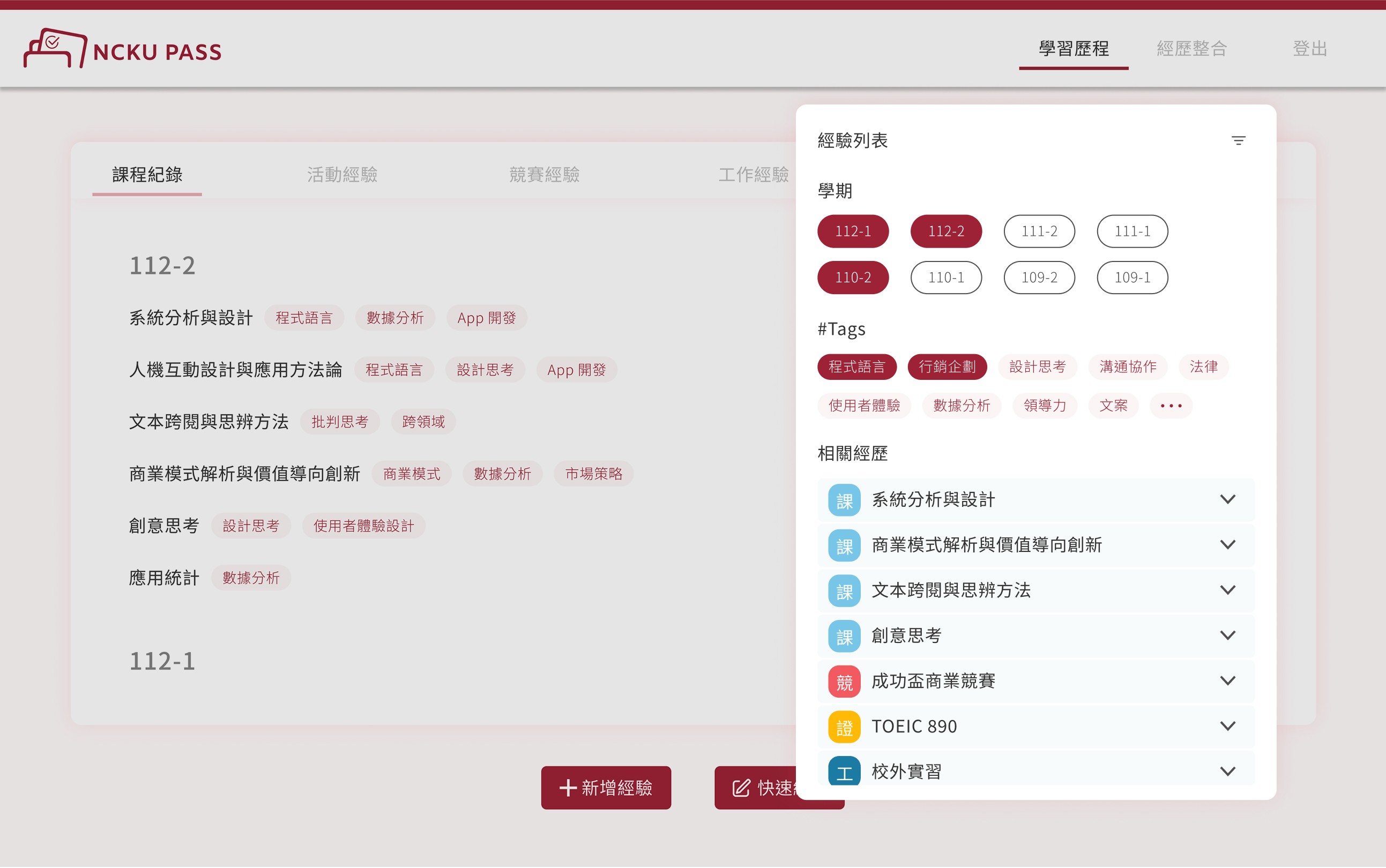Click the 課 icon beside 文本跨閱與思辨方法 in list
The image size is (1386, 868).
click(844, 592)
